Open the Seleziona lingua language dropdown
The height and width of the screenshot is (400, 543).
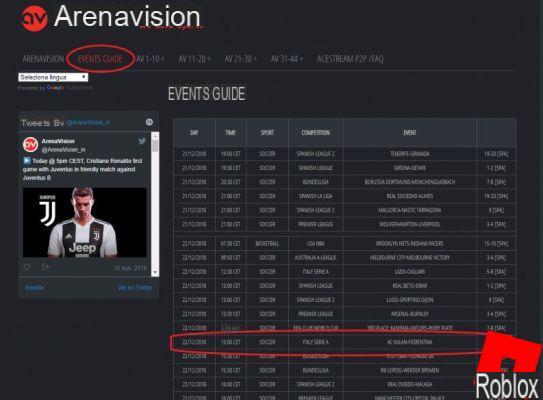click(53, 77)
